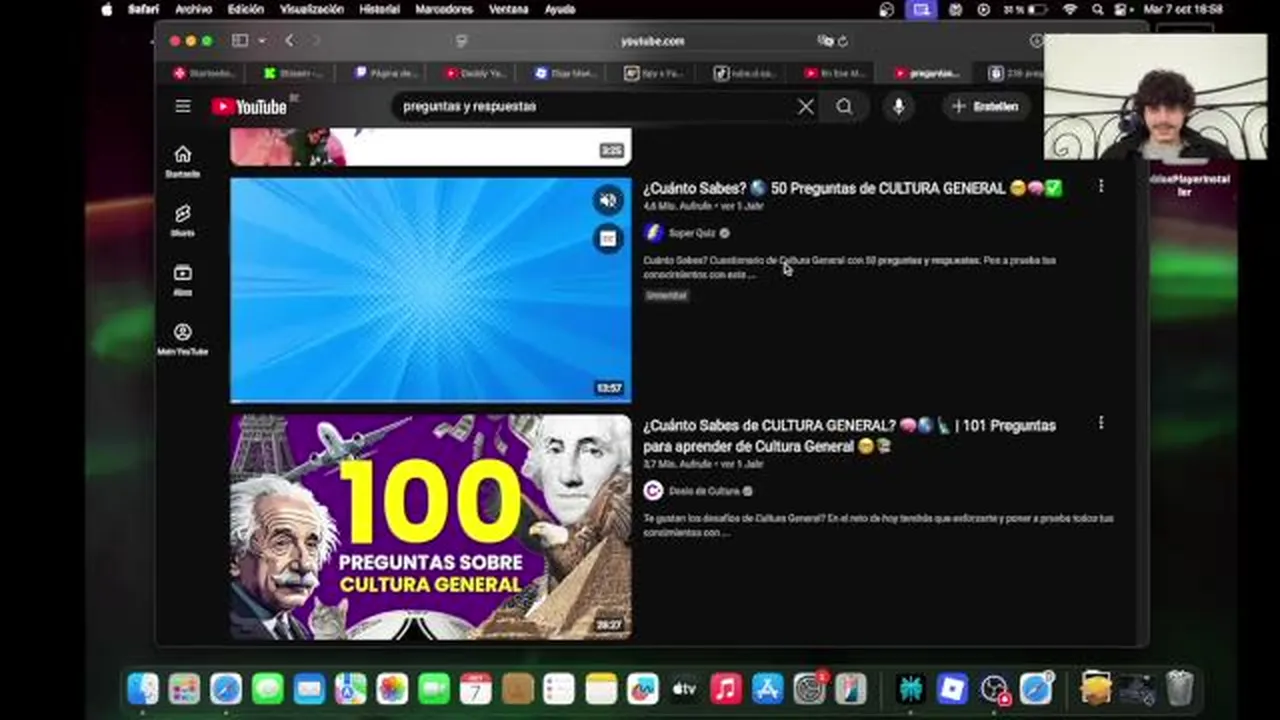Screen dimensions: 1280x720
Task: Open Photos from the Dock
Action: tap(392, 689)
